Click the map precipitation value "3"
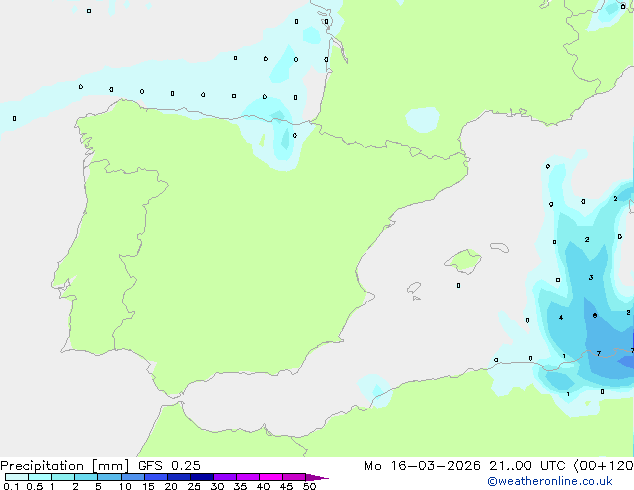This screenshot has width=634, height=490. tap(591, 278)
